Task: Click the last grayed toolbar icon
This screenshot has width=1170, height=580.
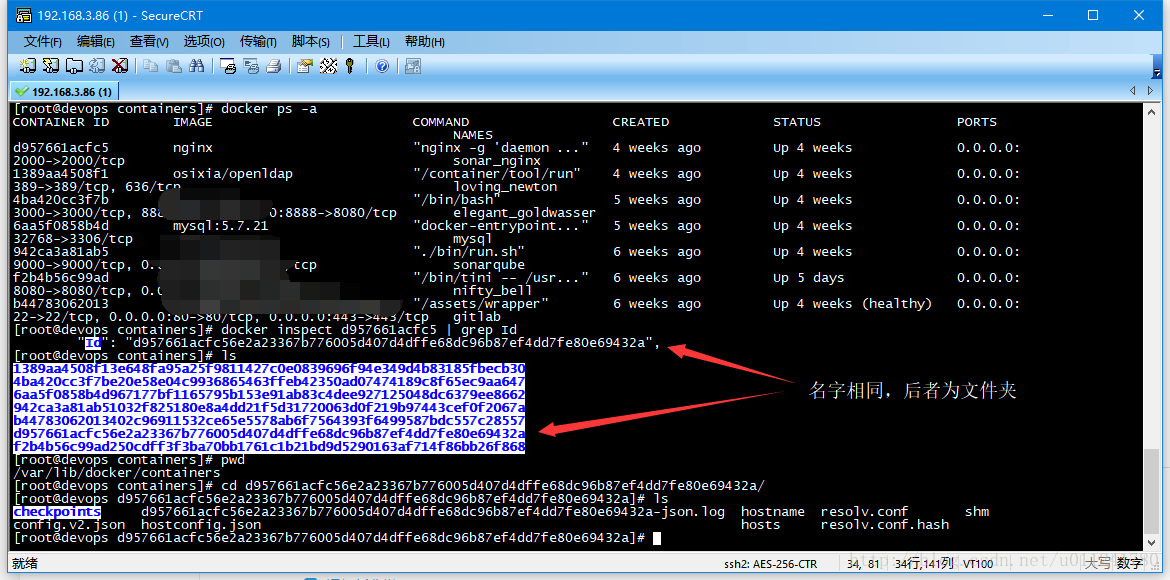Action: pyautogui.click(x=413, y=66)
